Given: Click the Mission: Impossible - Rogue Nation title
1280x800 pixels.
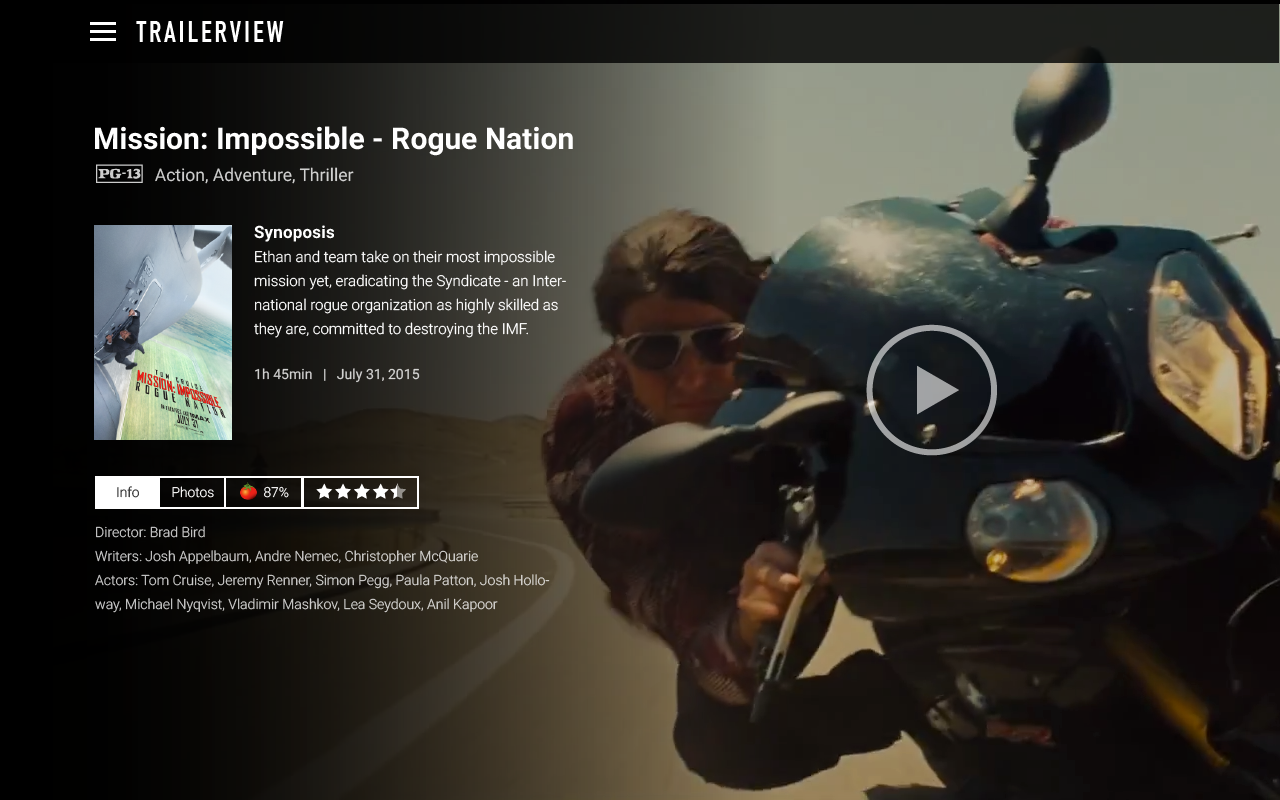Looking at the screenshot, I should [x=333, y=138].
